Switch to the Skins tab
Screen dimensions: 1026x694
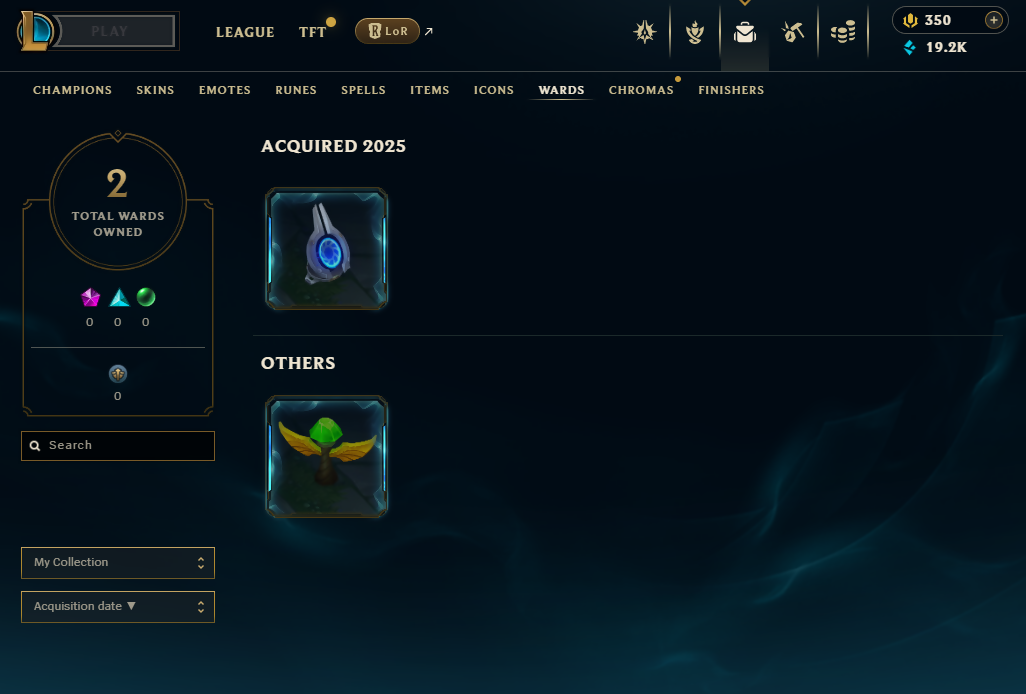click(155, 90)
